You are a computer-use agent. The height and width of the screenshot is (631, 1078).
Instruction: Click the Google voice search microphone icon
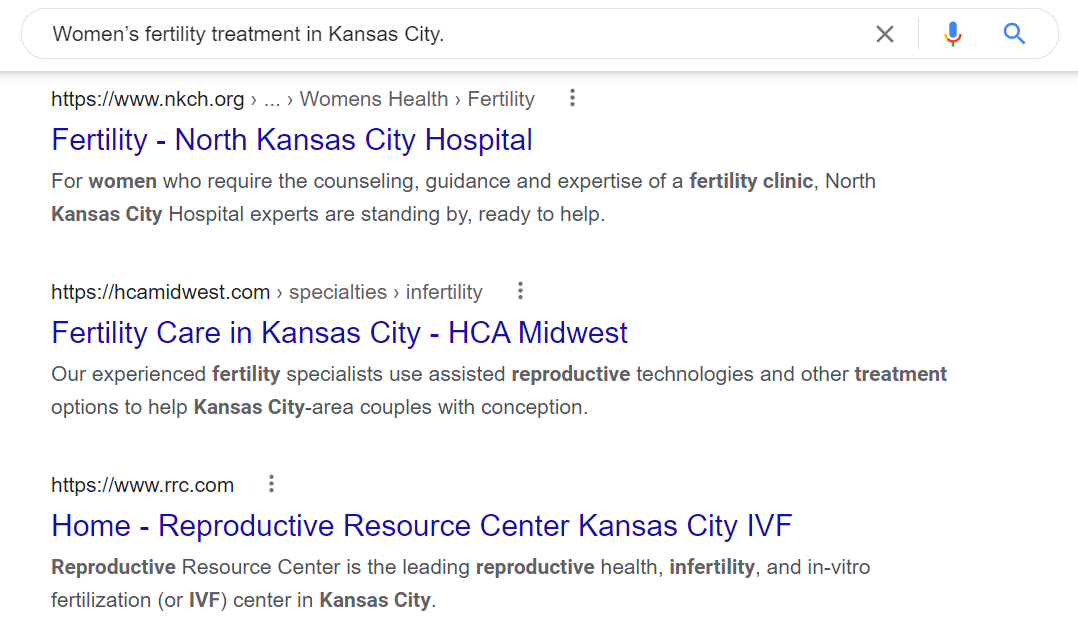click(x=952, y=33)
